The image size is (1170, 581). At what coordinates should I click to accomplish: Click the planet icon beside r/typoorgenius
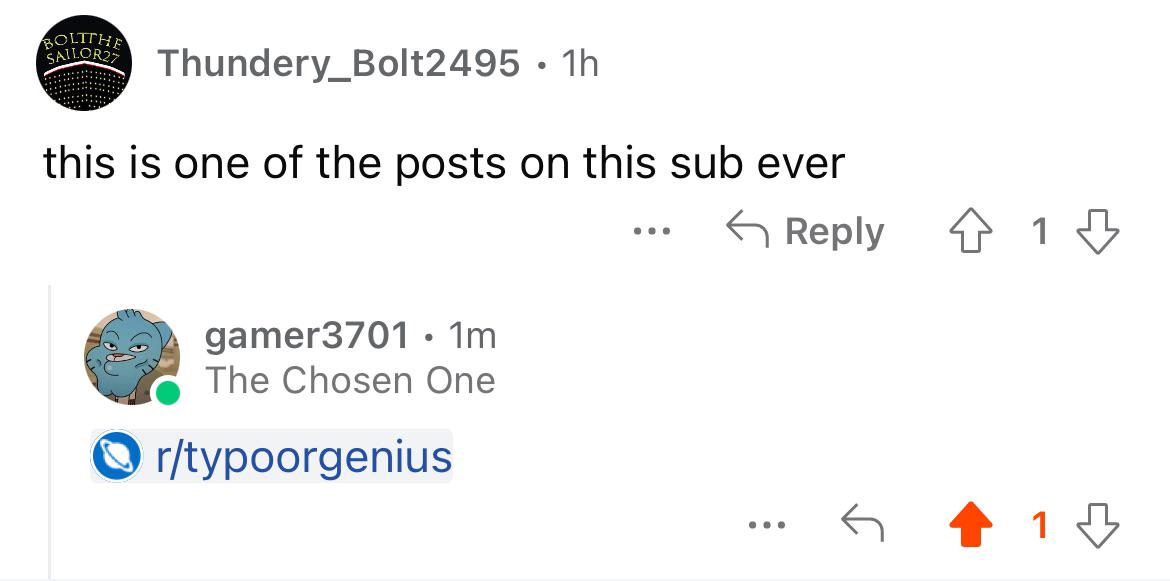coord(116,456)
